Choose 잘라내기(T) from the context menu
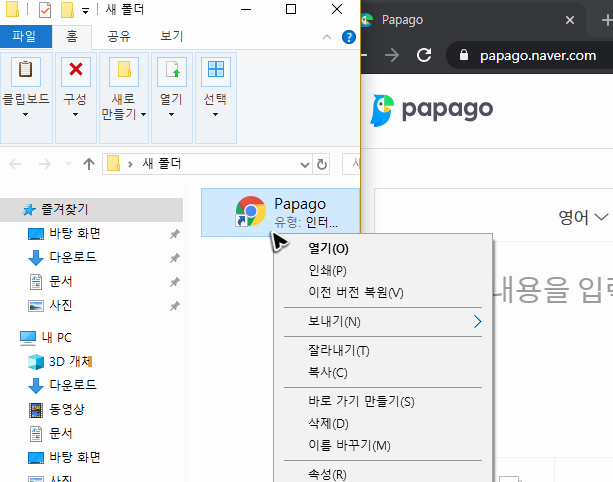 point(383,351)
